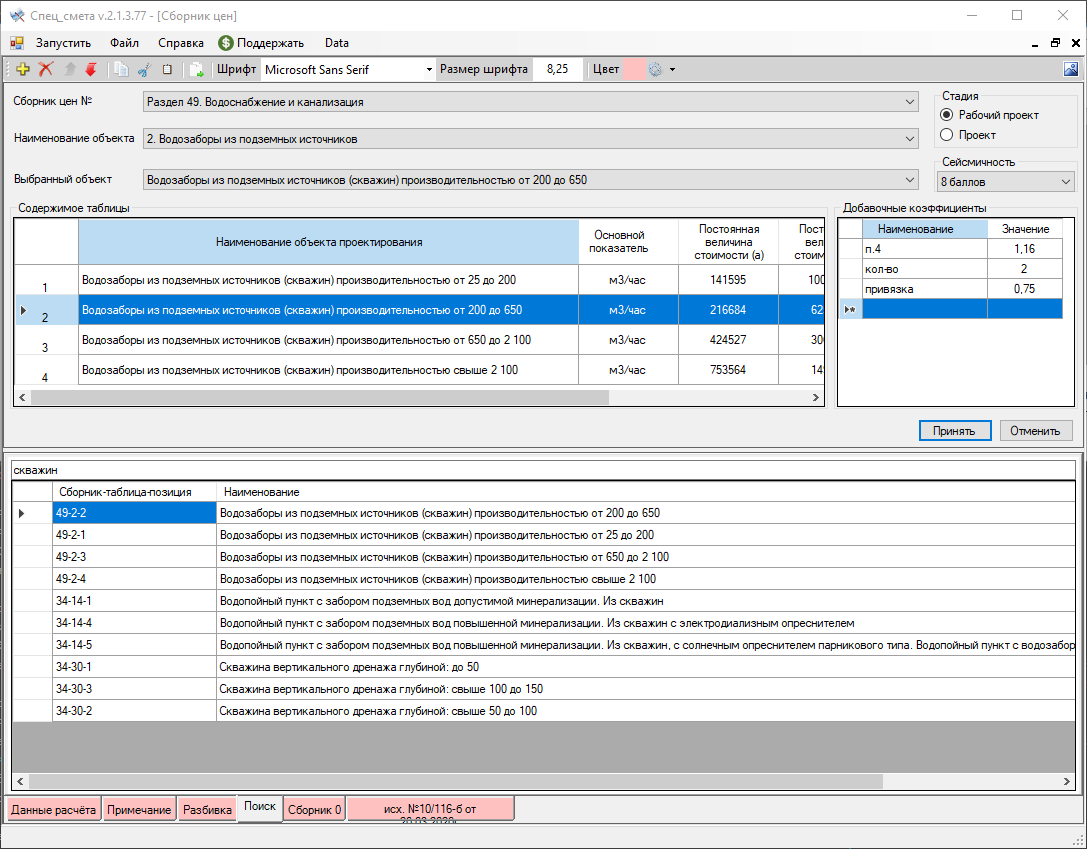
Task: Select search result 34-14-1
Action: 544,601
